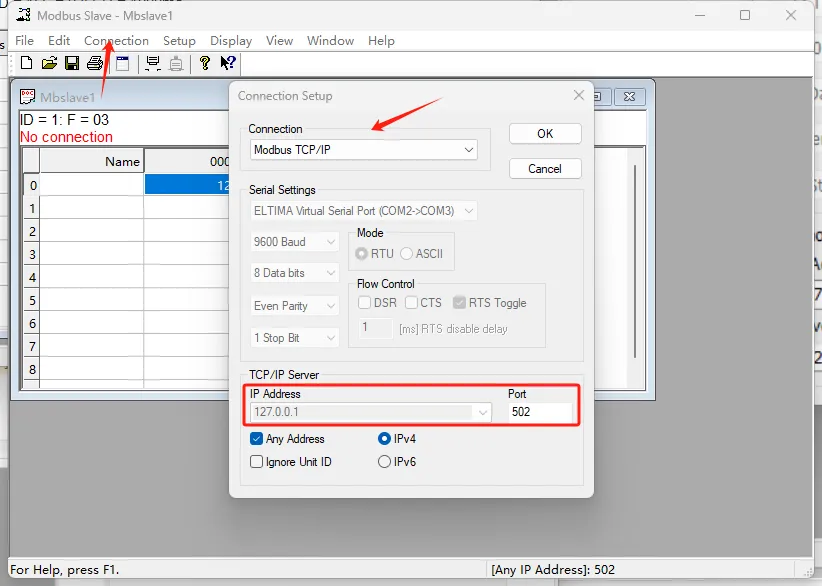The width and height of the screenshot is (822, 586).
Task: Open the Connection menu
Action: 116,40
